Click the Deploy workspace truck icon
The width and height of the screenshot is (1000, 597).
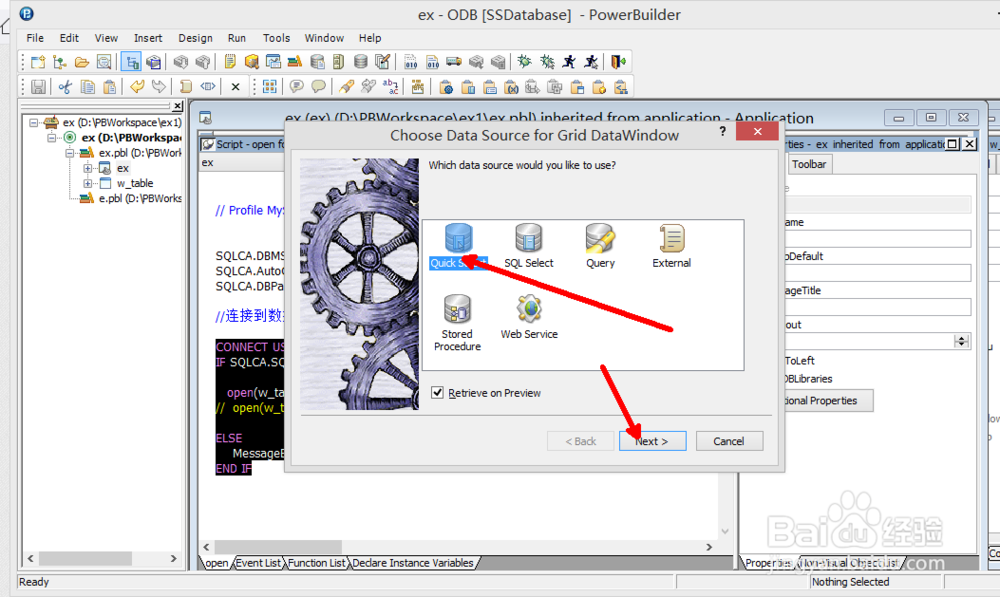[454, 62]
